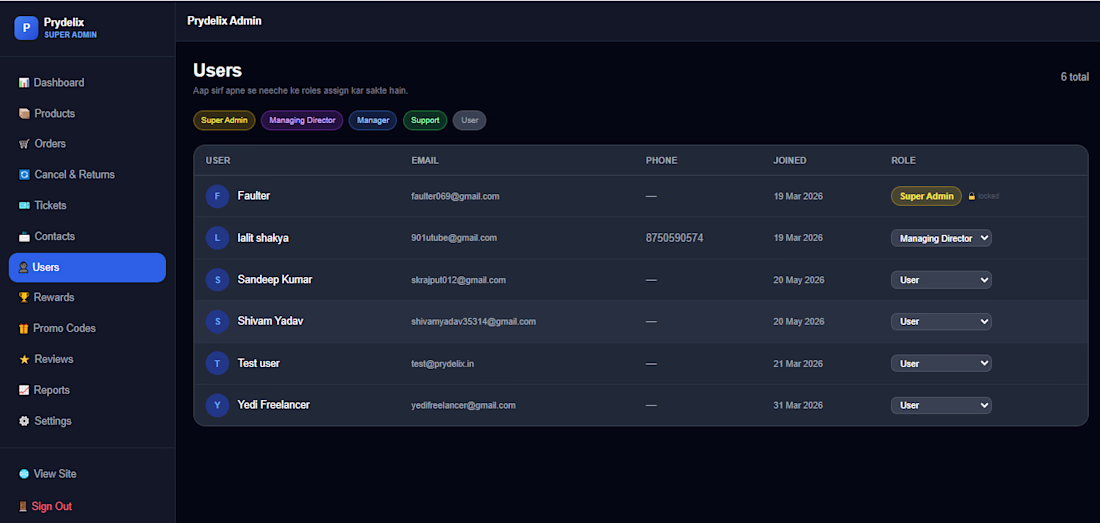The height and width of the screenshot is (523, 1100).
Task: Open role dropdown for lalit shakya
Action: 941,238
